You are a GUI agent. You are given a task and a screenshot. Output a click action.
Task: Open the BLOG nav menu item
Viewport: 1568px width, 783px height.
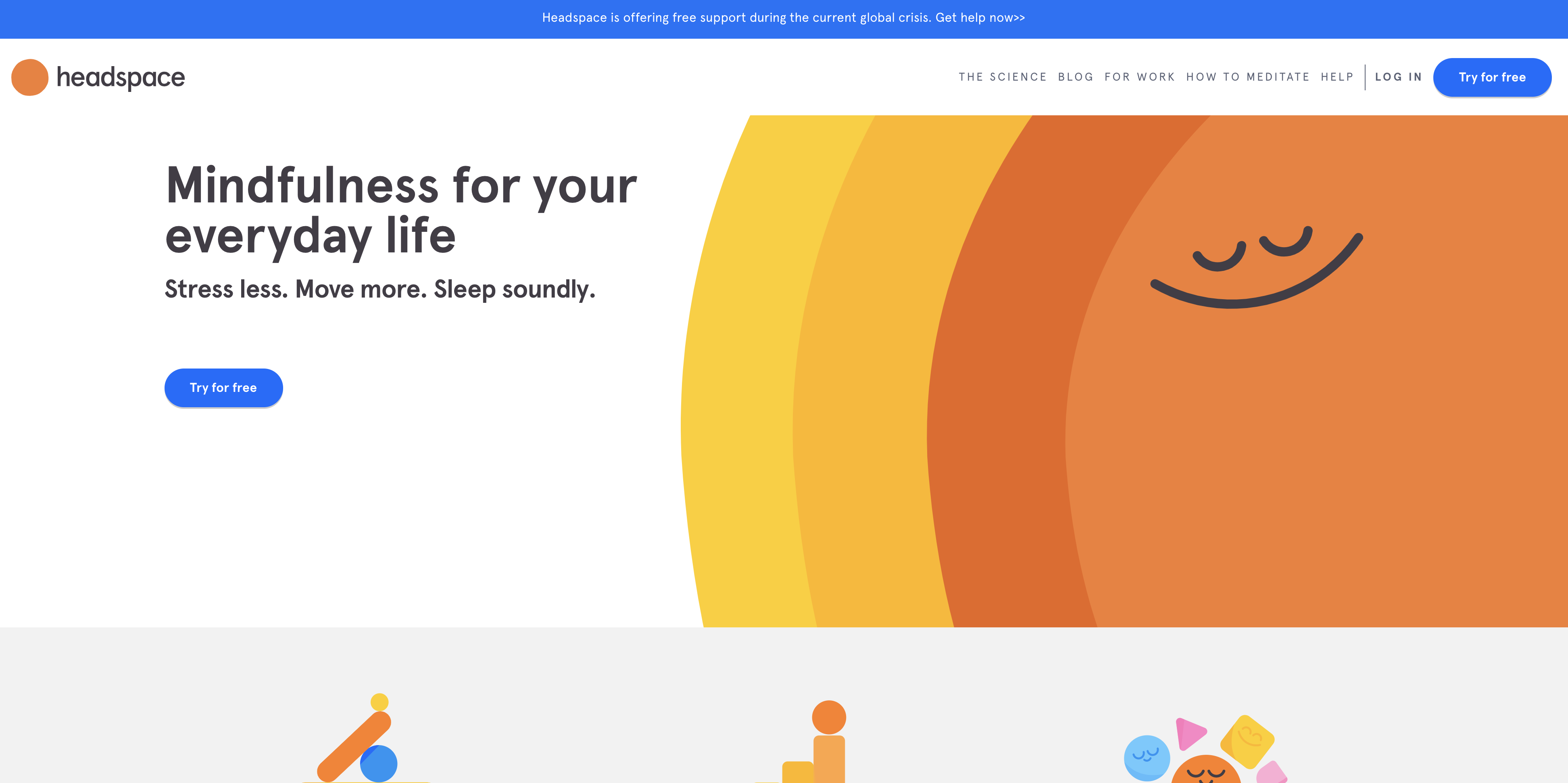[x=1075, y=77]
